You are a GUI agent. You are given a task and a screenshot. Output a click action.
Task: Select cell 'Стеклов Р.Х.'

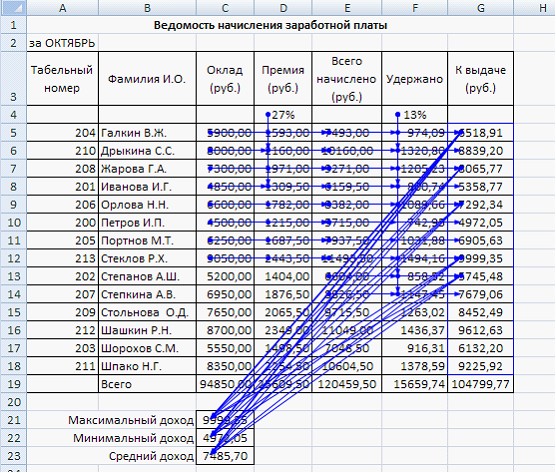point(147,258)
